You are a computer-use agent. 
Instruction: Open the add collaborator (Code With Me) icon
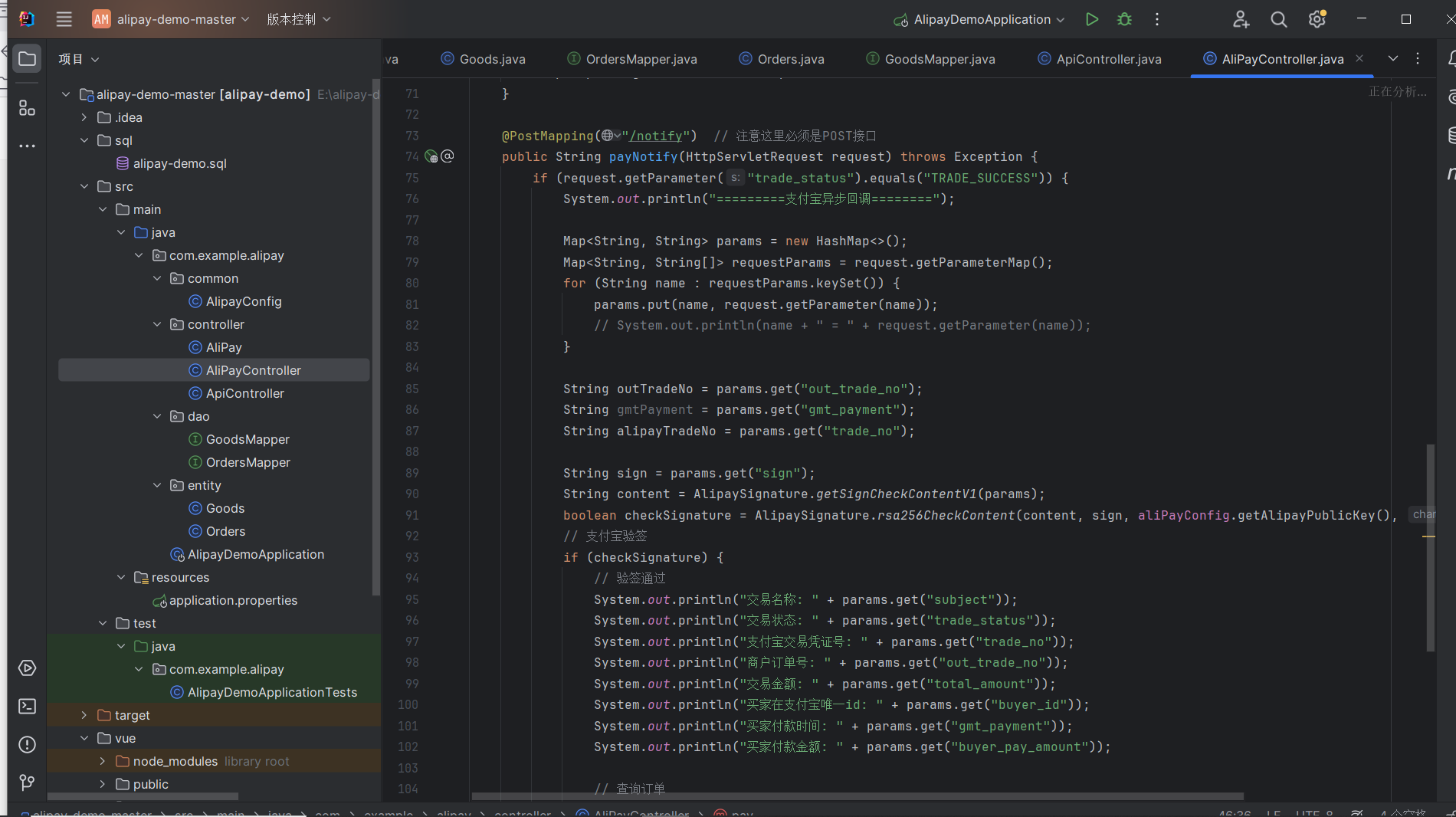click(1241, 19)
